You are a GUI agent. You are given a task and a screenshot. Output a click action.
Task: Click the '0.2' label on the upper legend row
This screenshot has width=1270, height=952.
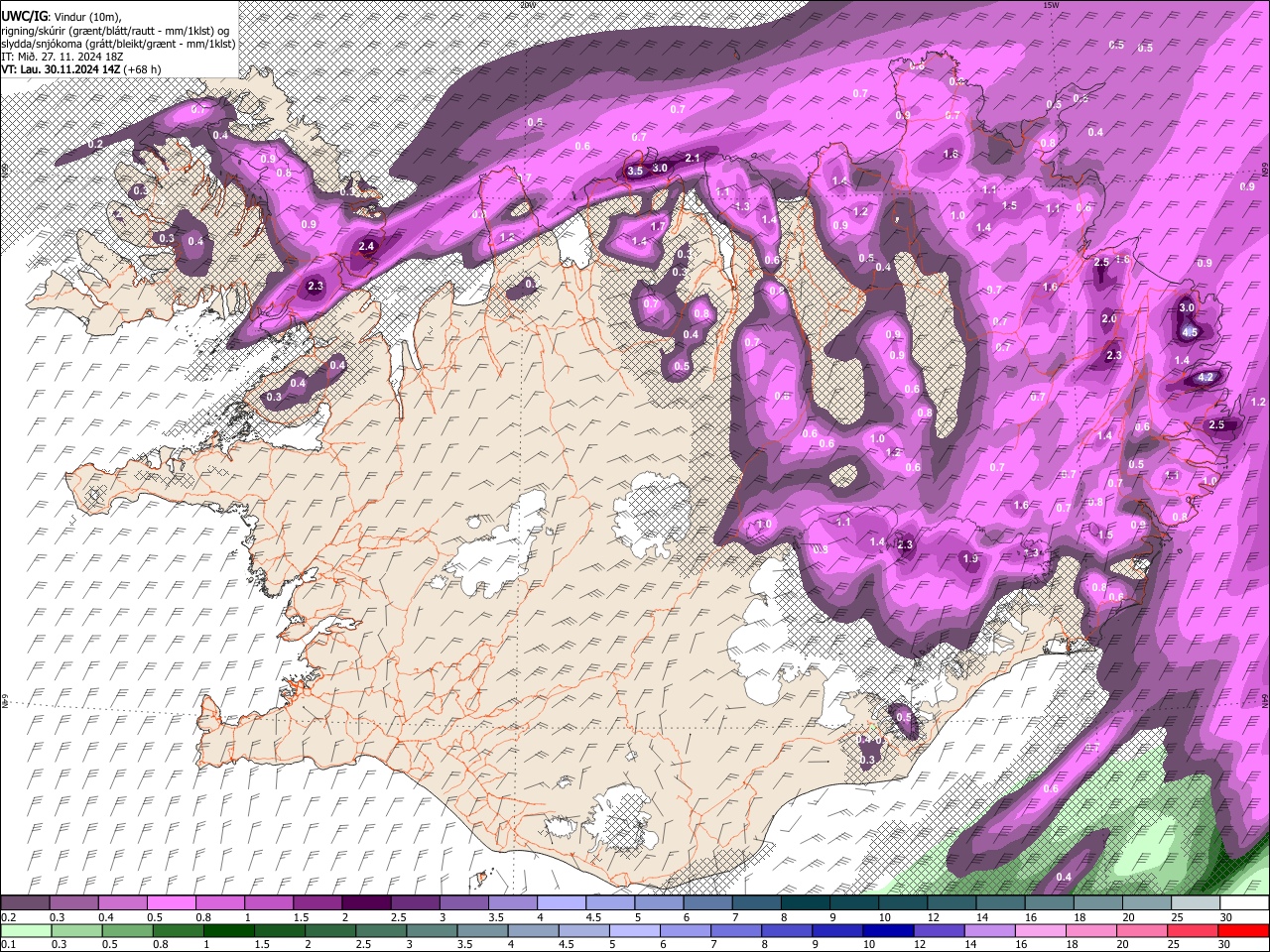[9, 917]
